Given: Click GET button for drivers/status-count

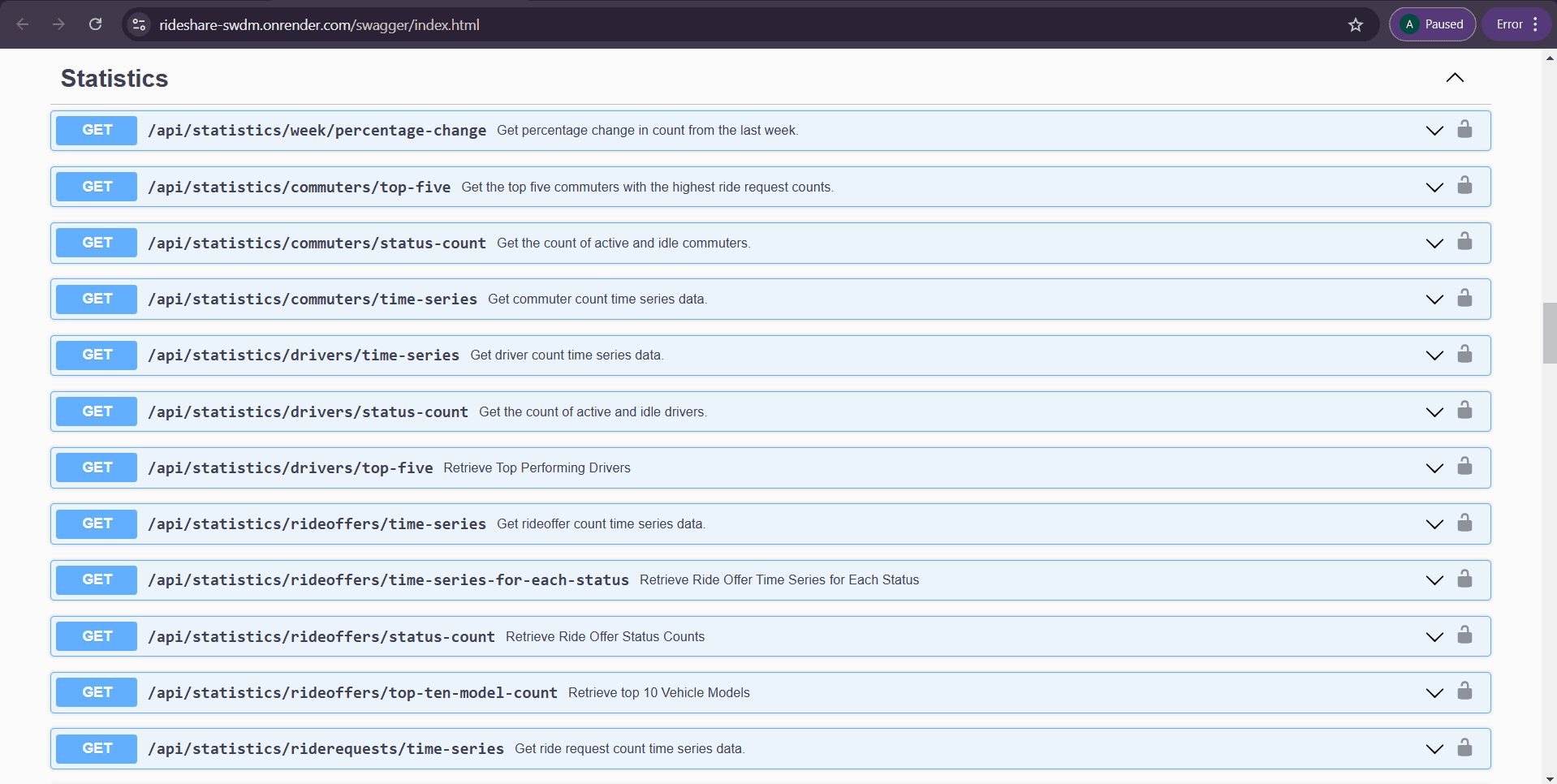Looking at the screenshot, I should coord(97,411).
